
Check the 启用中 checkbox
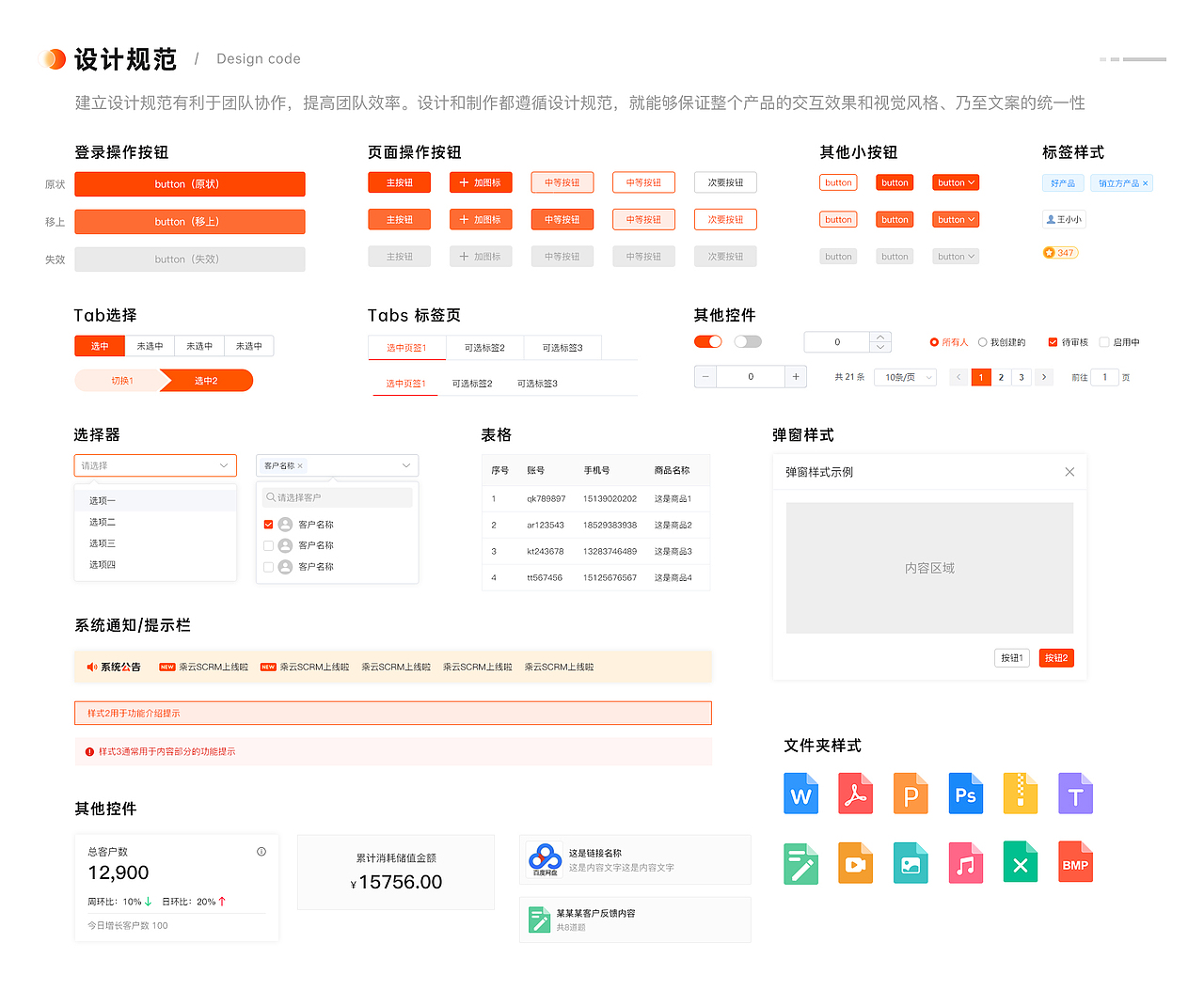[x=1104, y=342]
